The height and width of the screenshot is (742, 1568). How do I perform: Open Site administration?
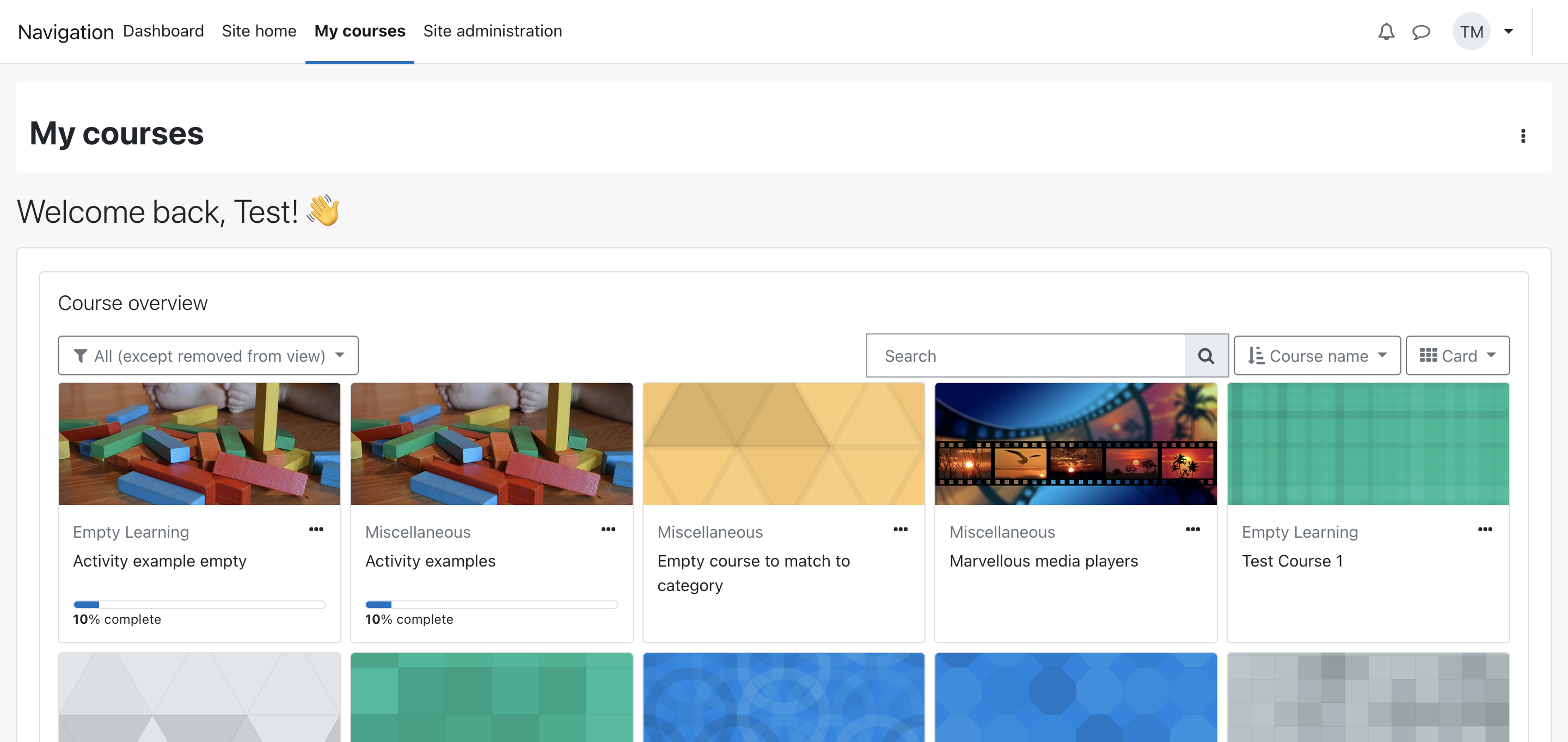click(492, 31)
